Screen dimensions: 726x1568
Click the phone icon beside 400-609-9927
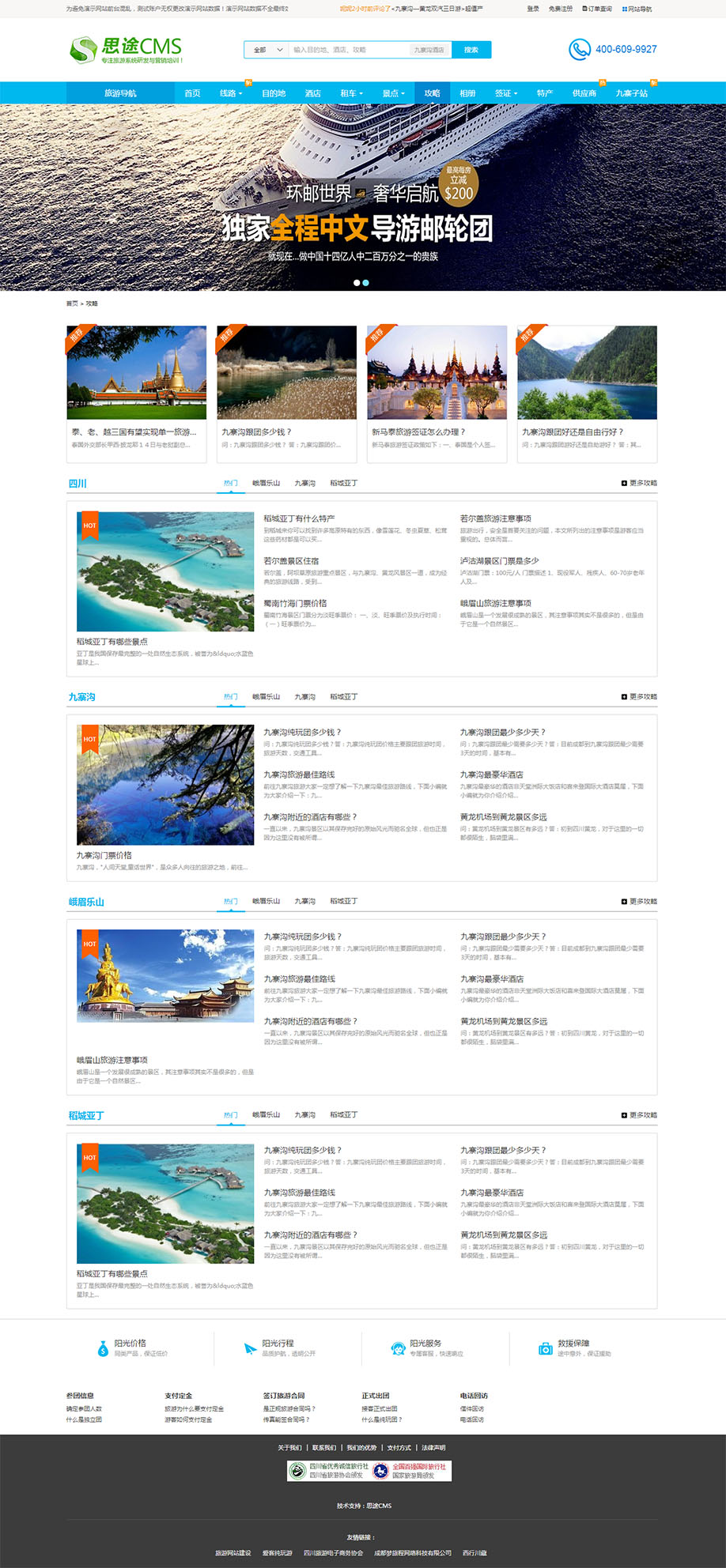click(x=579, y=49)
